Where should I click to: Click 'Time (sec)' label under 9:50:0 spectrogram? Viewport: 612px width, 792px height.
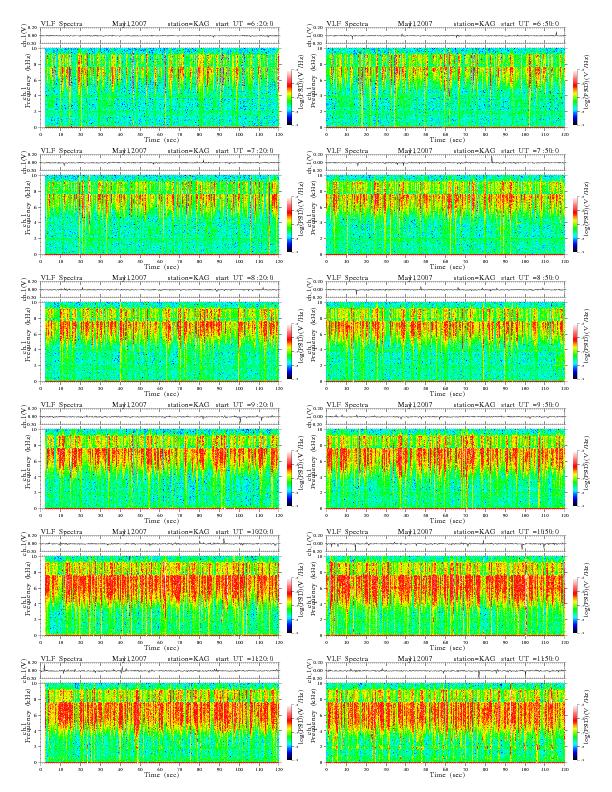[x=447, y=521]
